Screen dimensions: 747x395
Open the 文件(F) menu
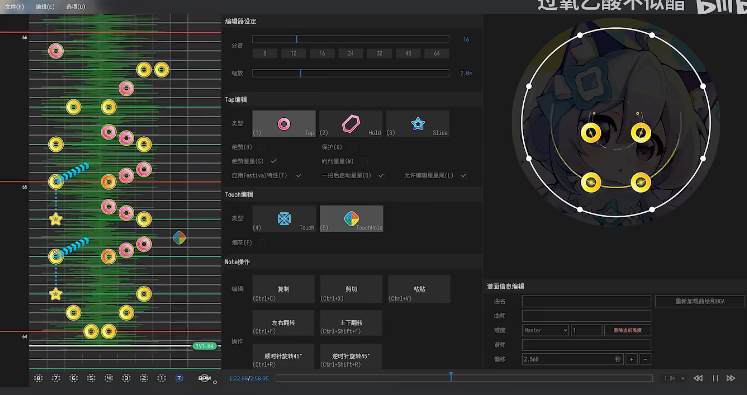tap(14, 7)
